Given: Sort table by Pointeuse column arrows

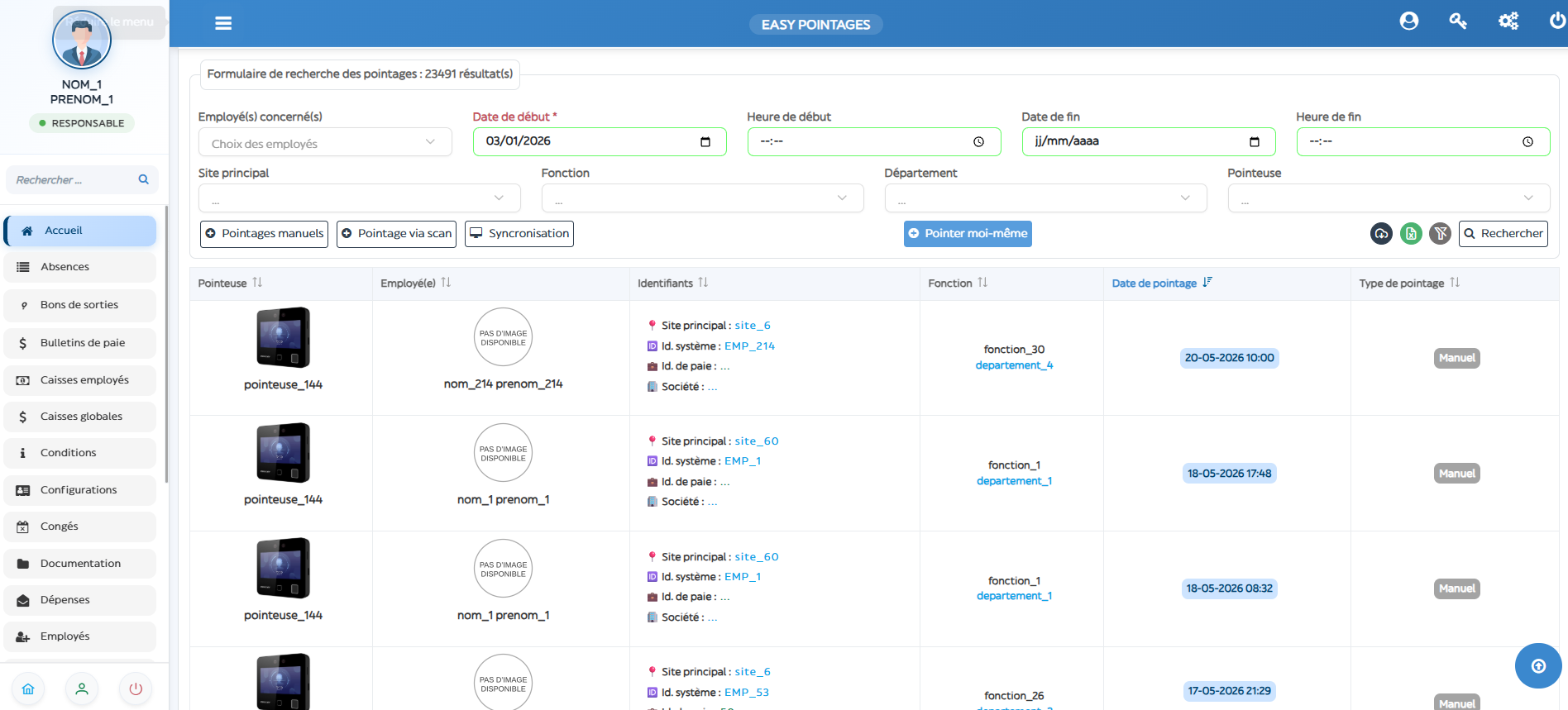Looking at the screenshot, I should (257, 283).
